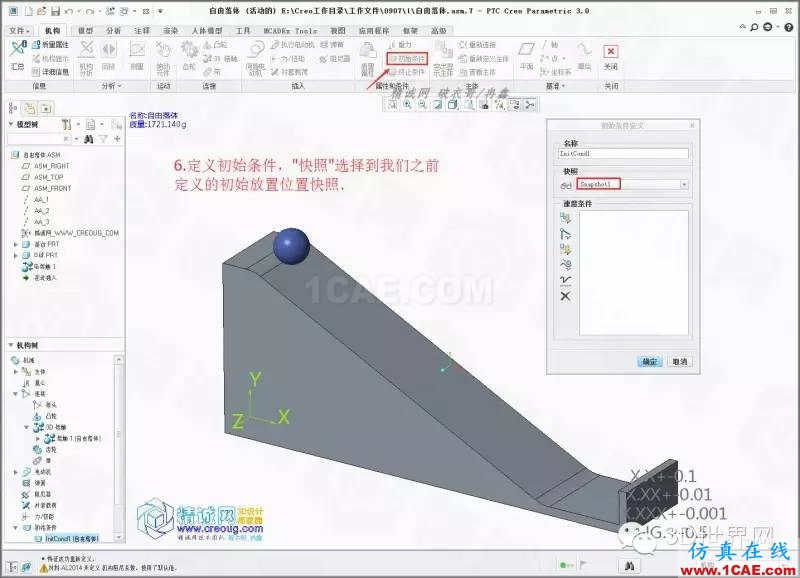Expand the 基台.PRT node in model tree

point(15,243)
